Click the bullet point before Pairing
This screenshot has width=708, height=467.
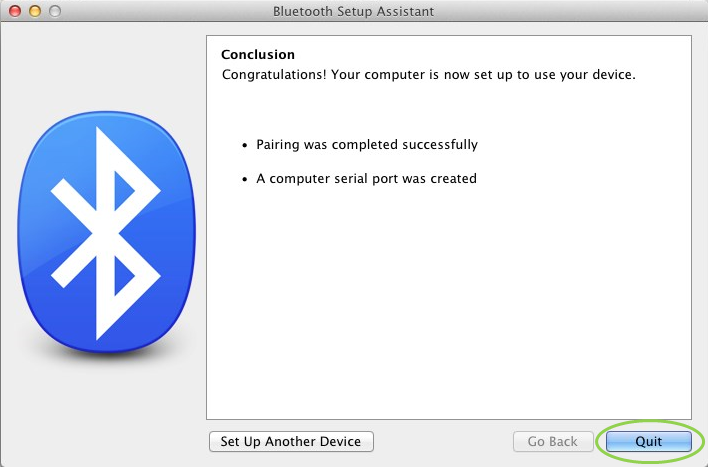point(245,146)
